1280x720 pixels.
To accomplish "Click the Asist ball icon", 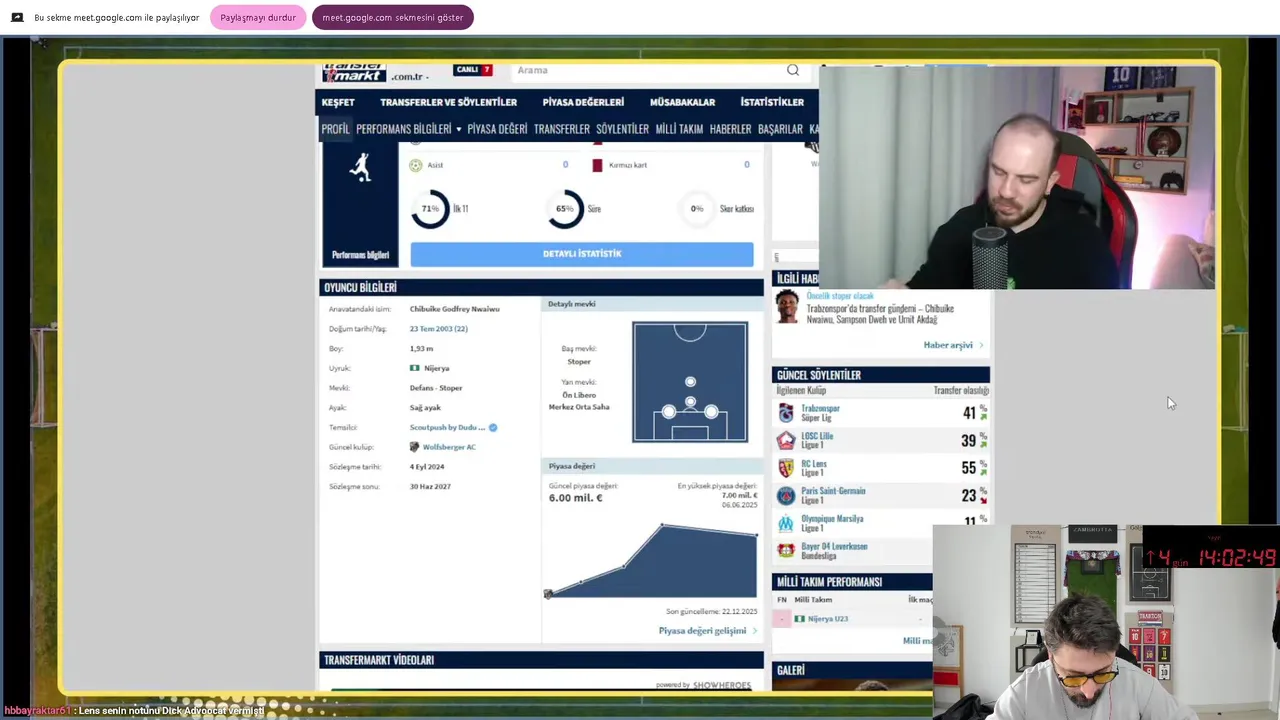I will click(x=416, y=165).
